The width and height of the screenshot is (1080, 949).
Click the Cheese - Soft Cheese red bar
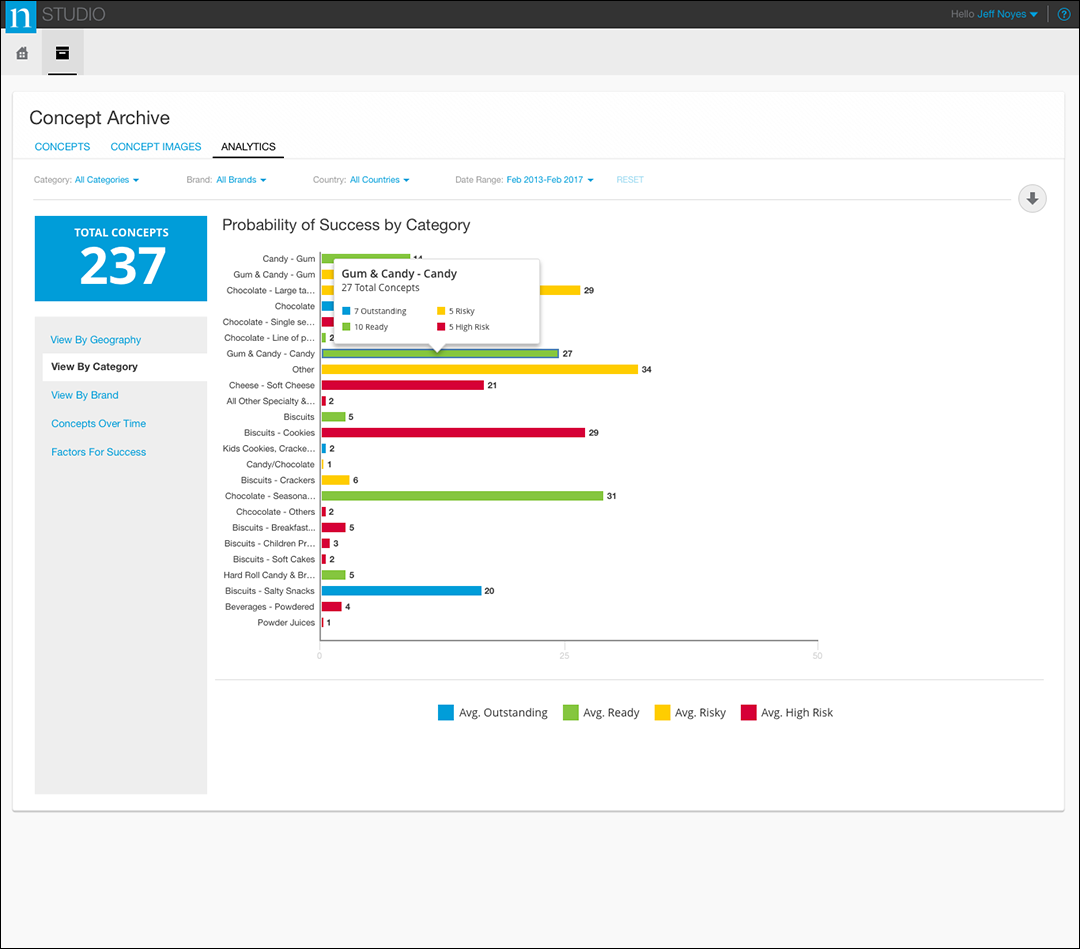(x=403, y=385)
